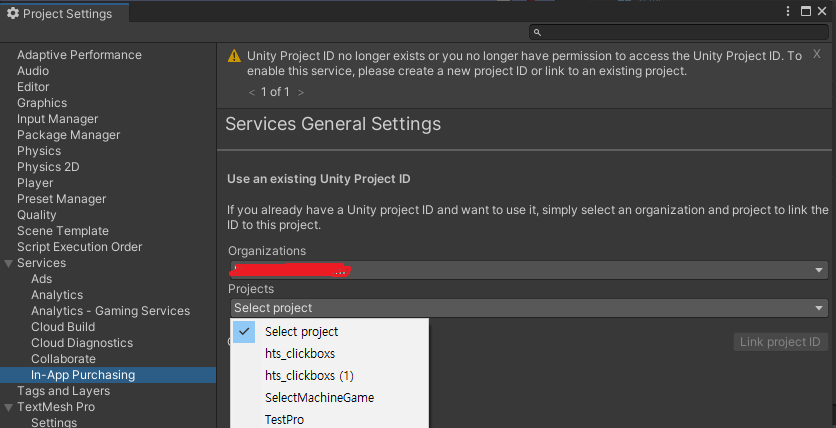The width and height of the screenshot is (836, 428).
Task: Open Collaborate service settings
Action: coord(63,359)
